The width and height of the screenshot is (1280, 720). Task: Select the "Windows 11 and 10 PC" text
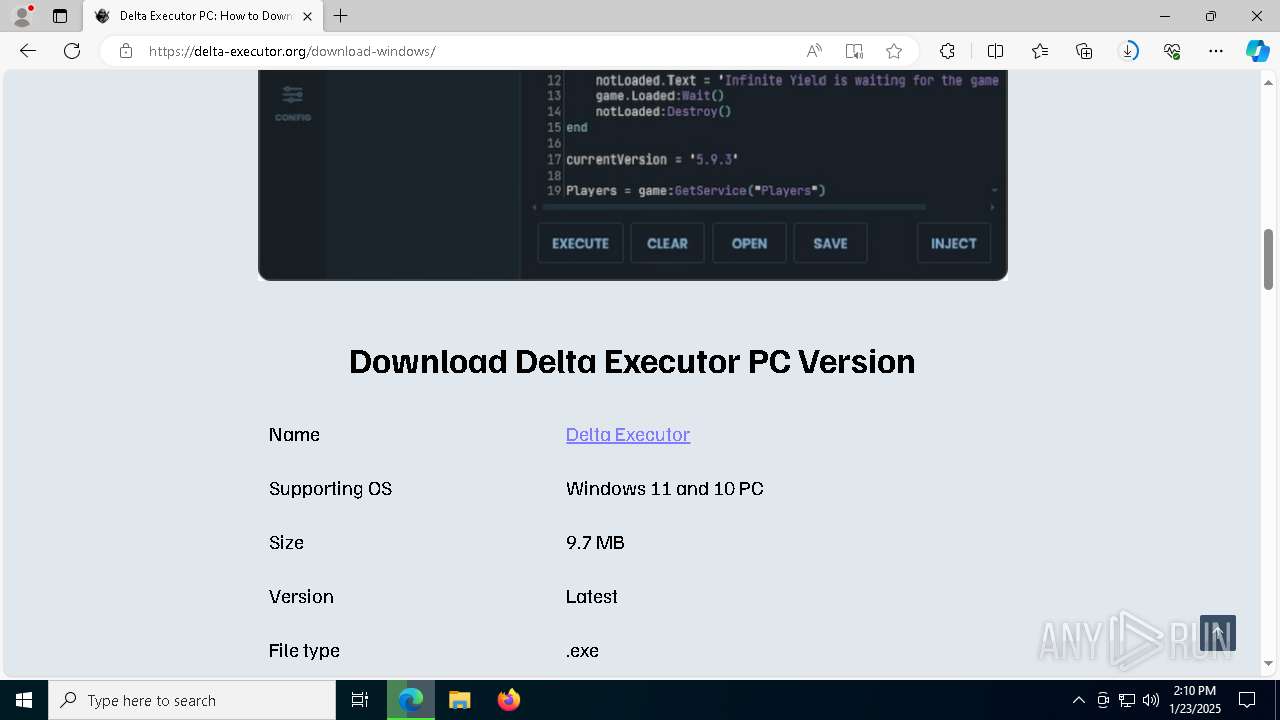[665, 489]
